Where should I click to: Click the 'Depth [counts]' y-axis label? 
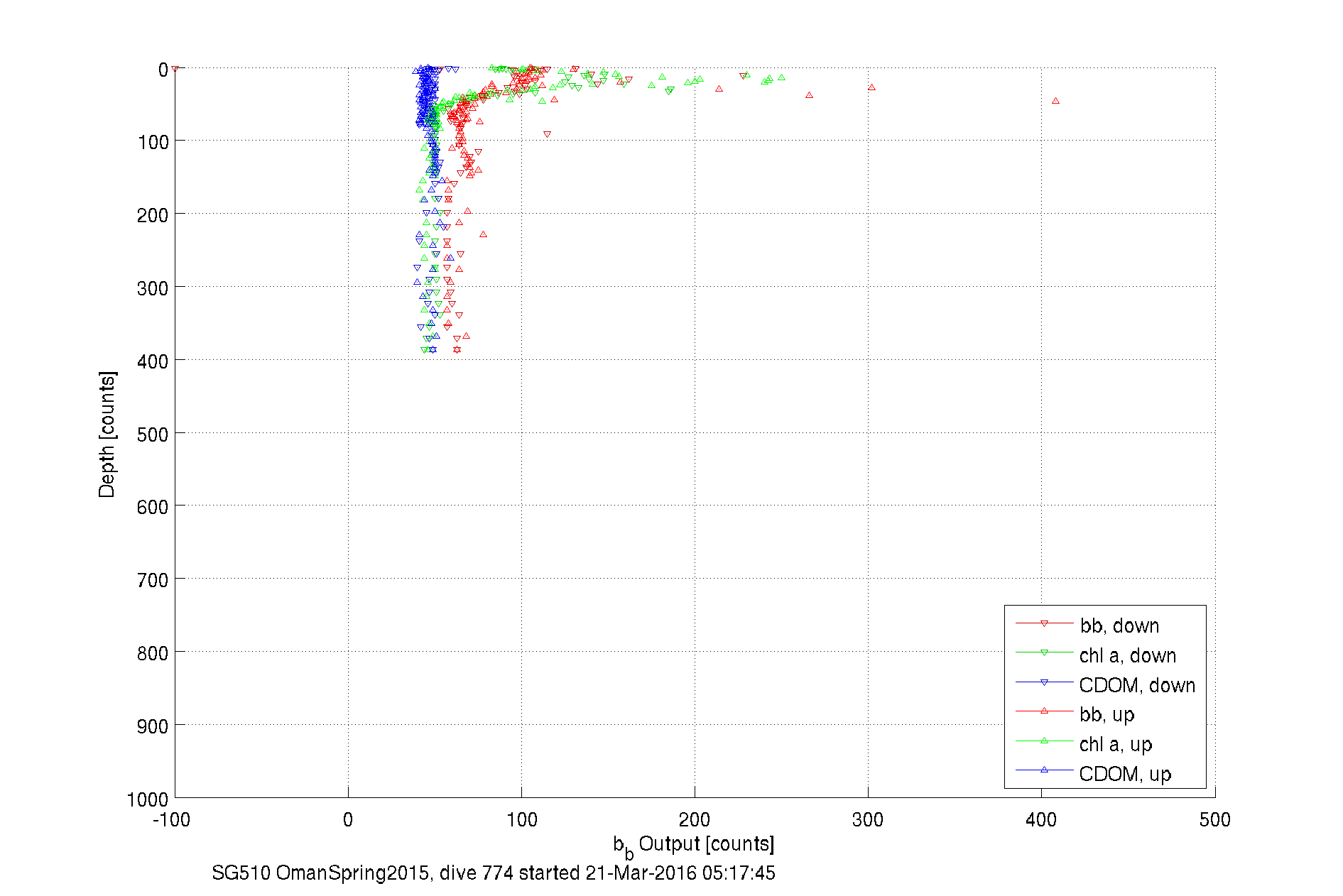107,434
